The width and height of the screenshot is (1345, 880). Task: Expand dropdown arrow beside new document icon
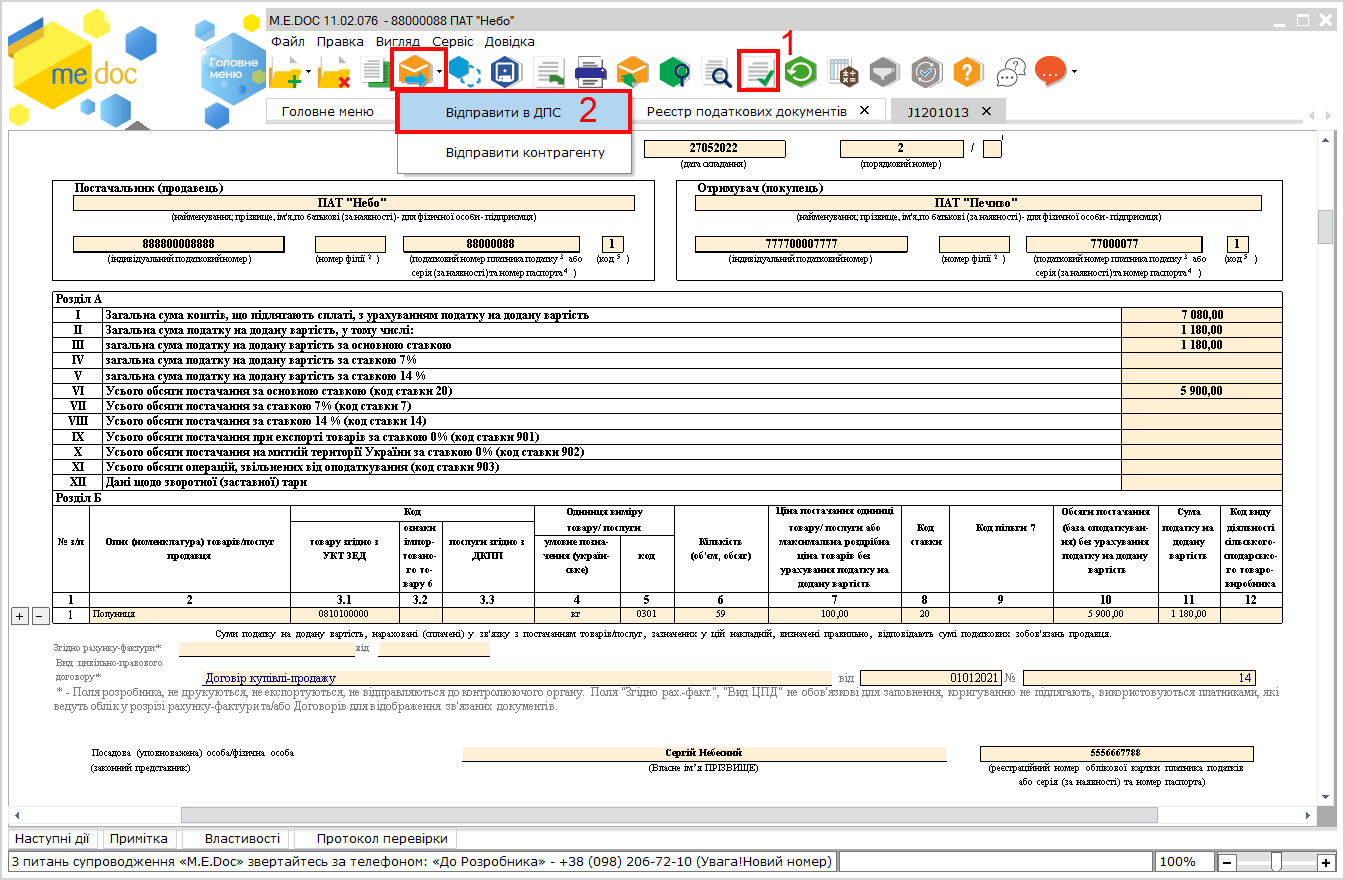pos(309,72)
